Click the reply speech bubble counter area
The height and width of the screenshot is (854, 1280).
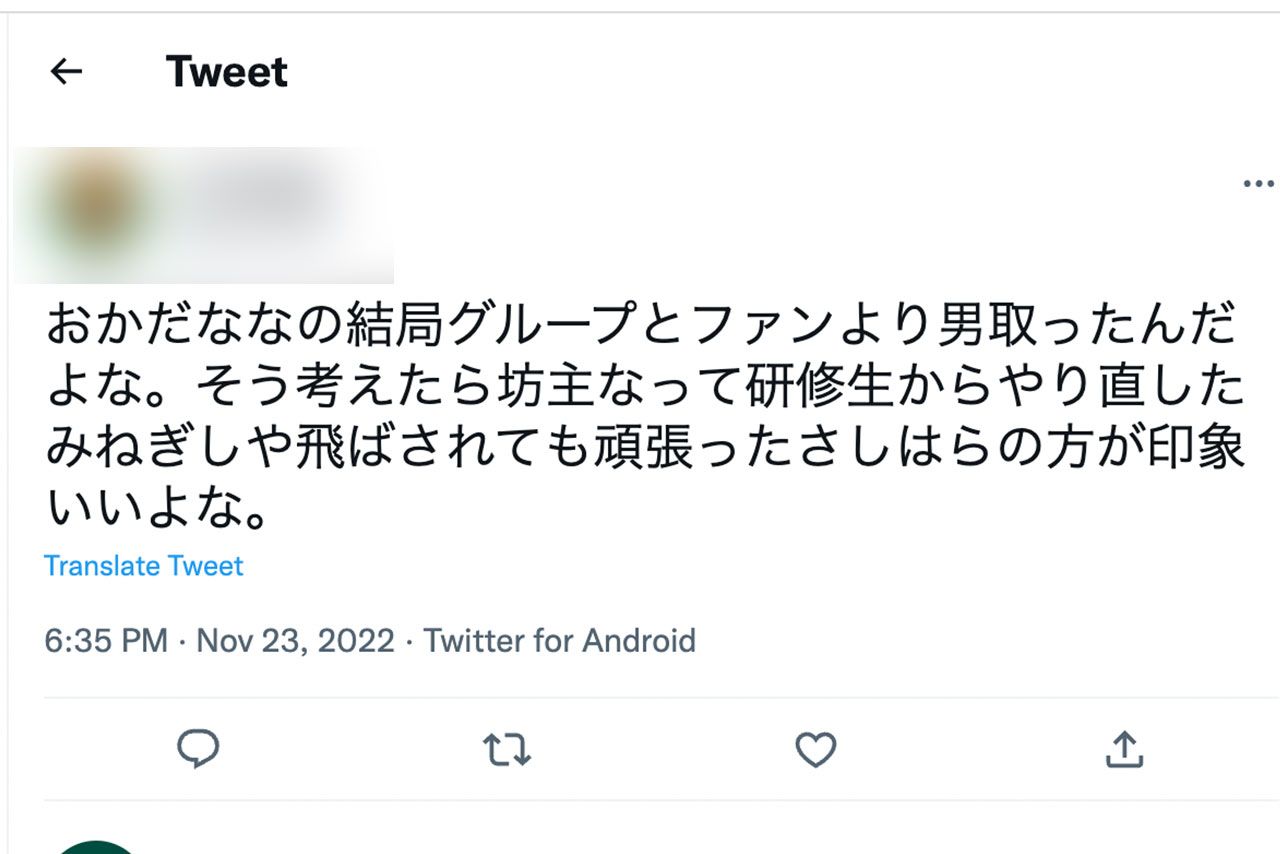200,748
